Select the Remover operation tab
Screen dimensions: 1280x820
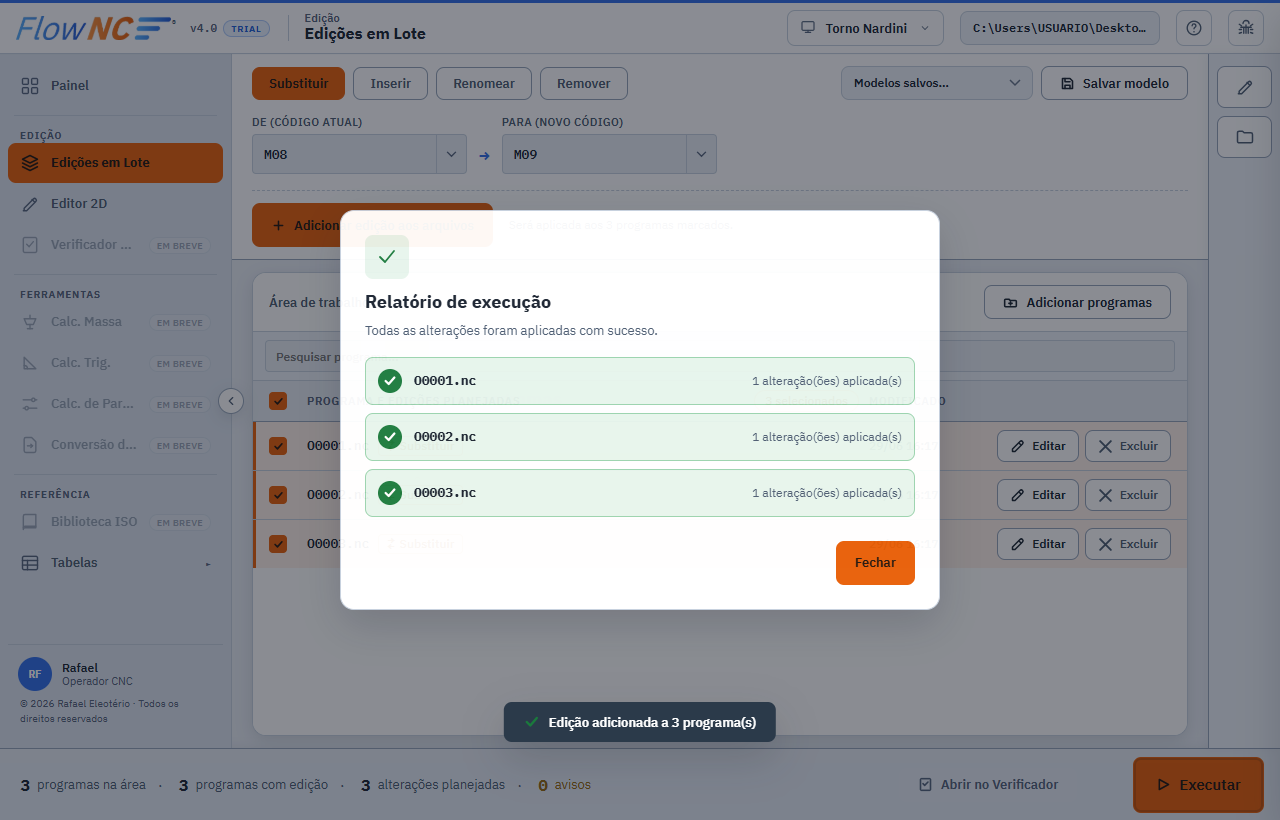[x=584, y=84]
